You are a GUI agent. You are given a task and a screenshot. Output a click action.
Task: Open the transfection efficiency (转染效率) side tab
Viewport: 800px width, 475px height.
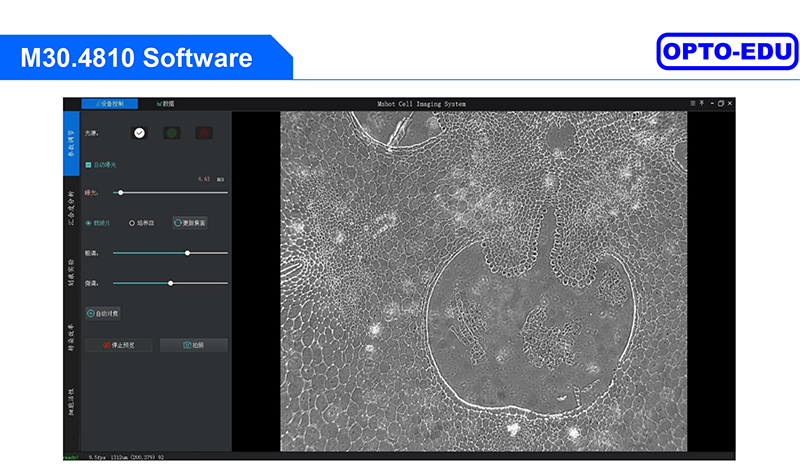click(x=71, y=337)
